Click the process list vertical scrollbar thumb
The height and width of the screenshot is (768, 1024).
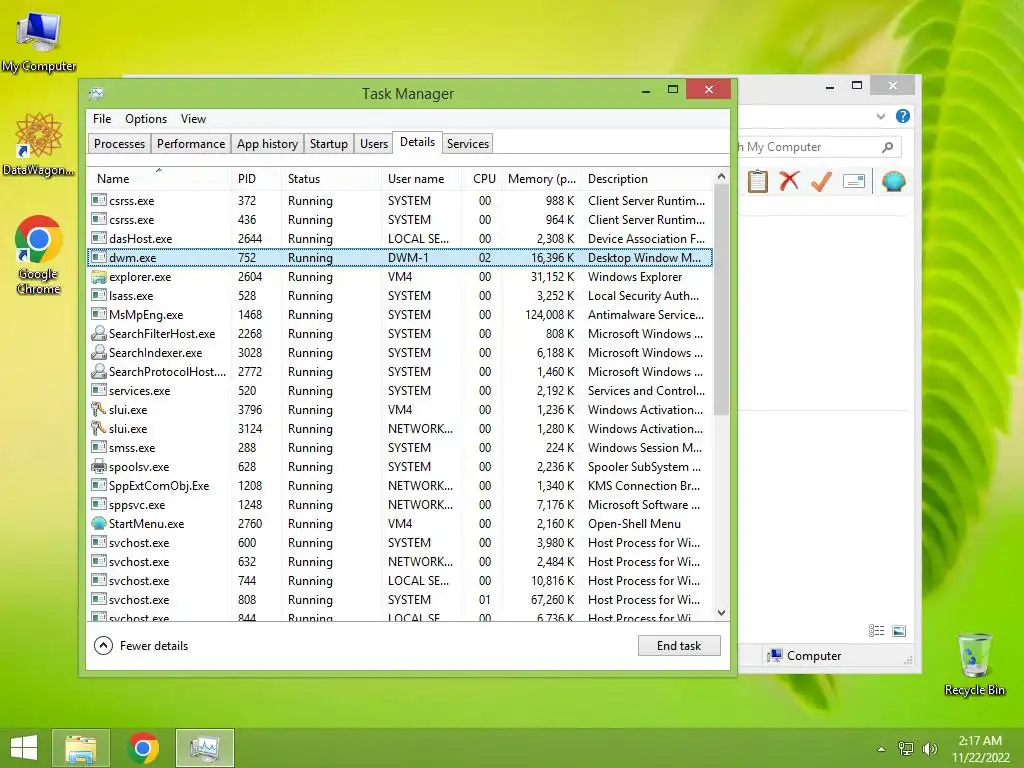[721, 300]
